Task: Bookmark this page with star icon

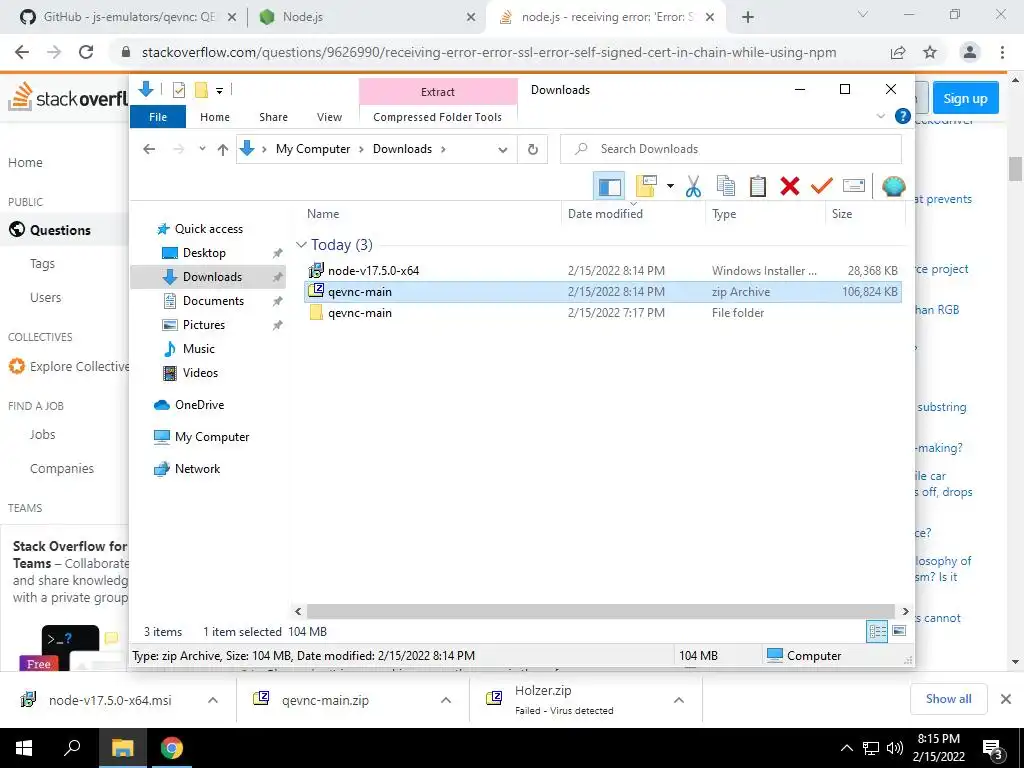Action: coord(930,52)
